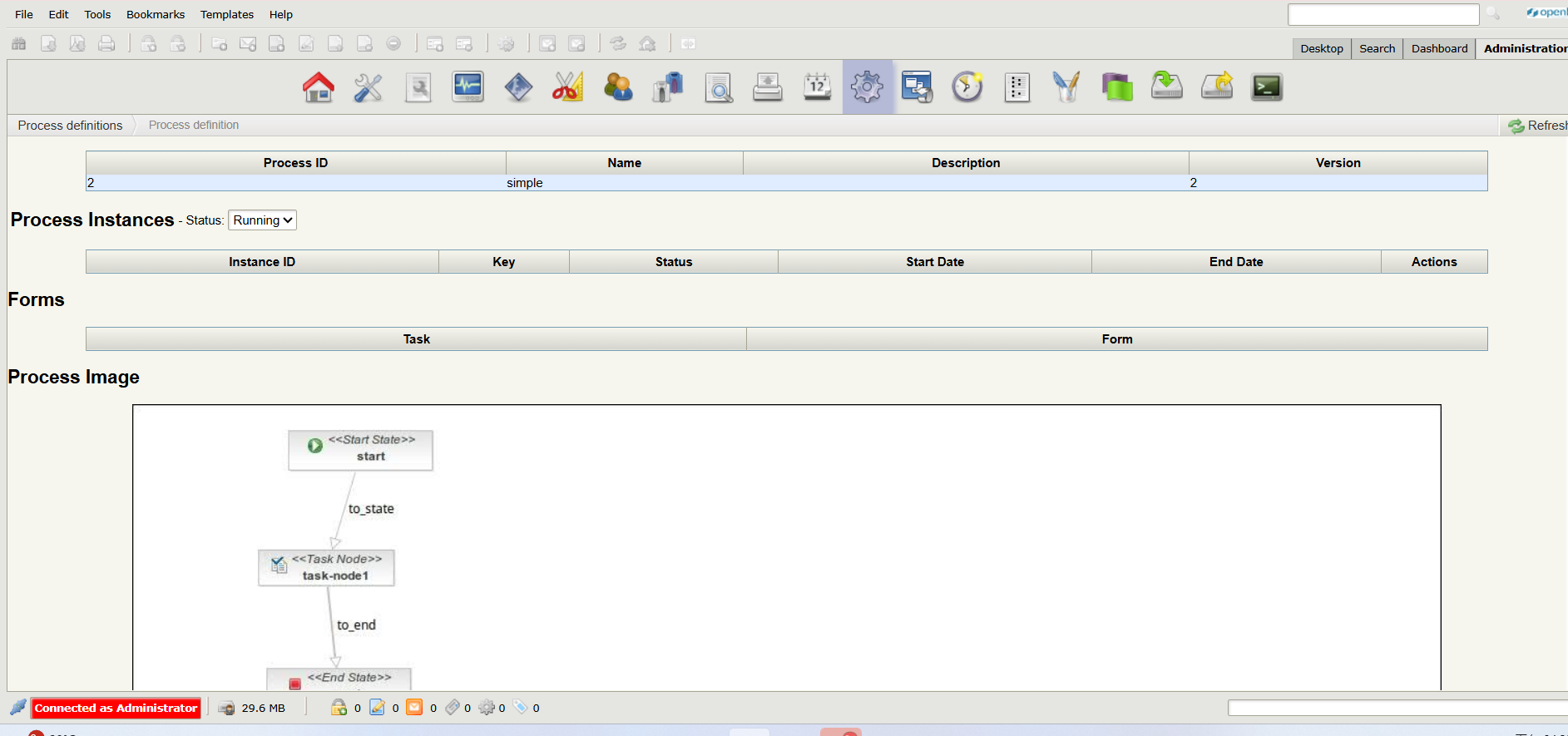Open the Bookmarks menu

pos(156,14)
